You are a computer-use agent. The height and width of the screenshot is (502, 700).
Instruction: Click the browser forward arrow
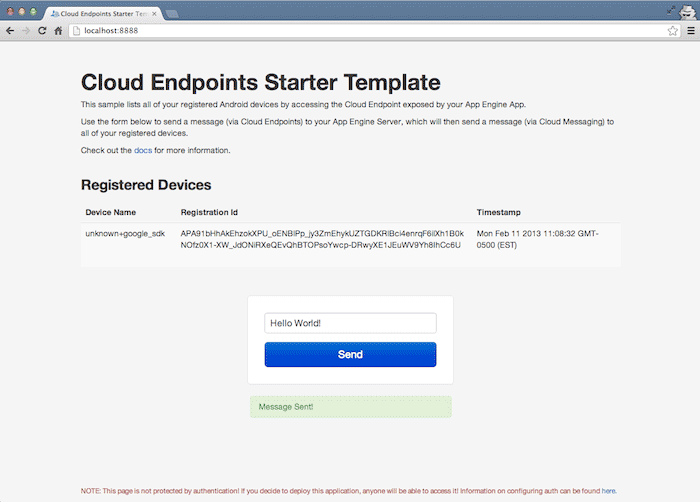(26, 31)
